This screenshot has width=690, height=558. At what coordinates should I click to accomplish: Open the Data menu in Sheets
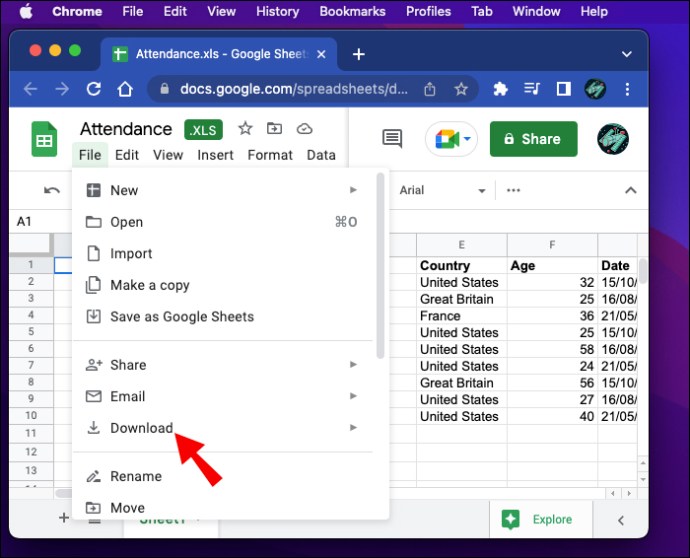pos(321,155)
